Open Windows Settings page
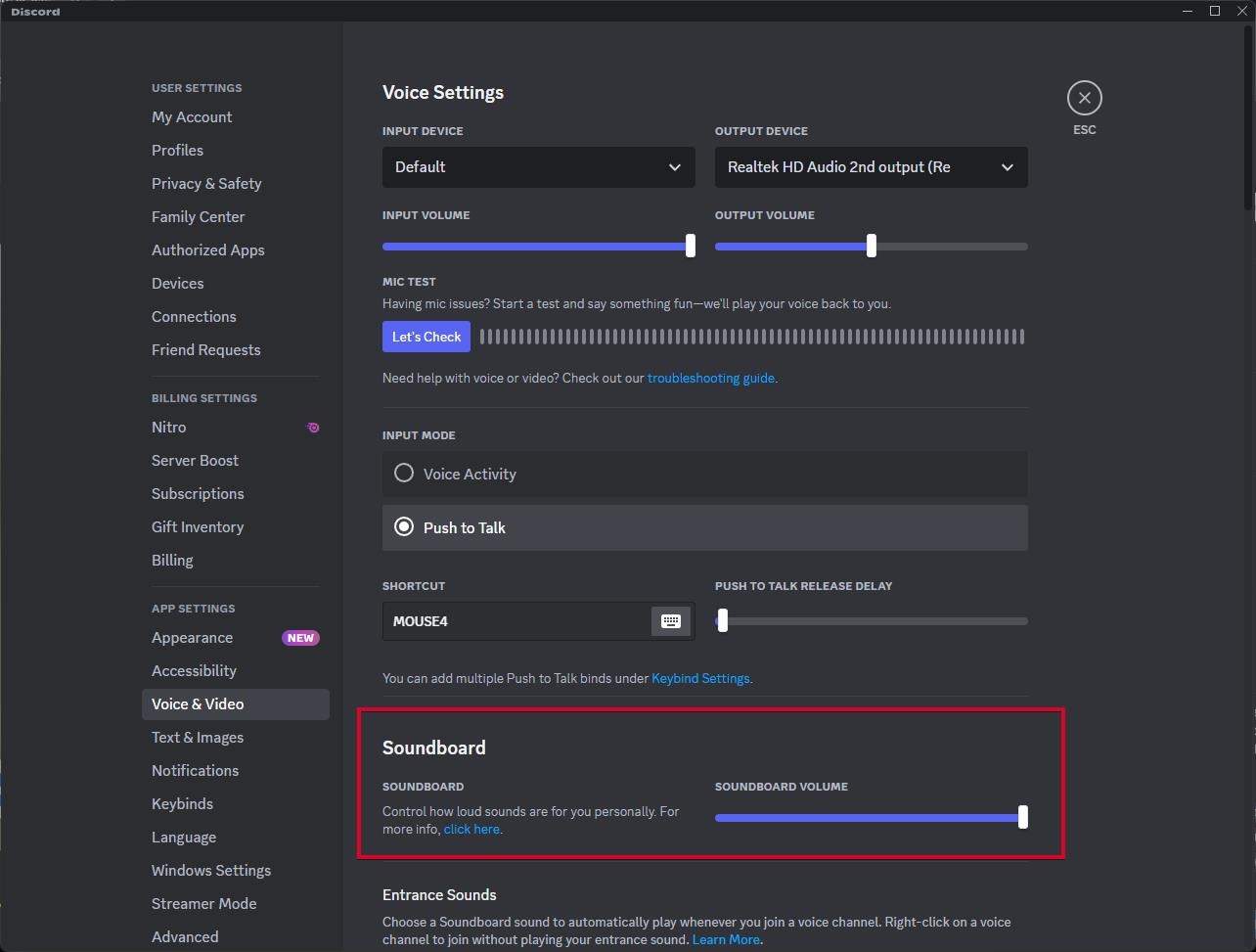This screenshot has height=952, width=1256. tap(236, 871)
